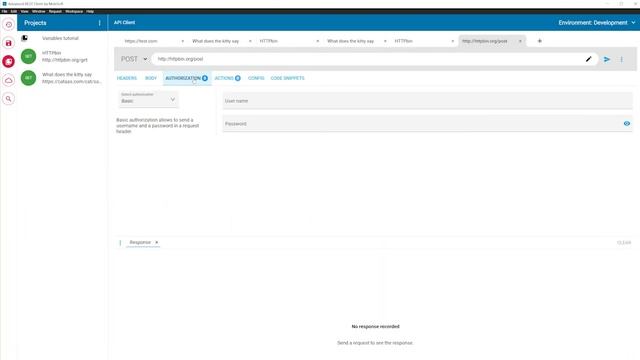Click the User name field

pyautogui.click(x=427, y=101)
